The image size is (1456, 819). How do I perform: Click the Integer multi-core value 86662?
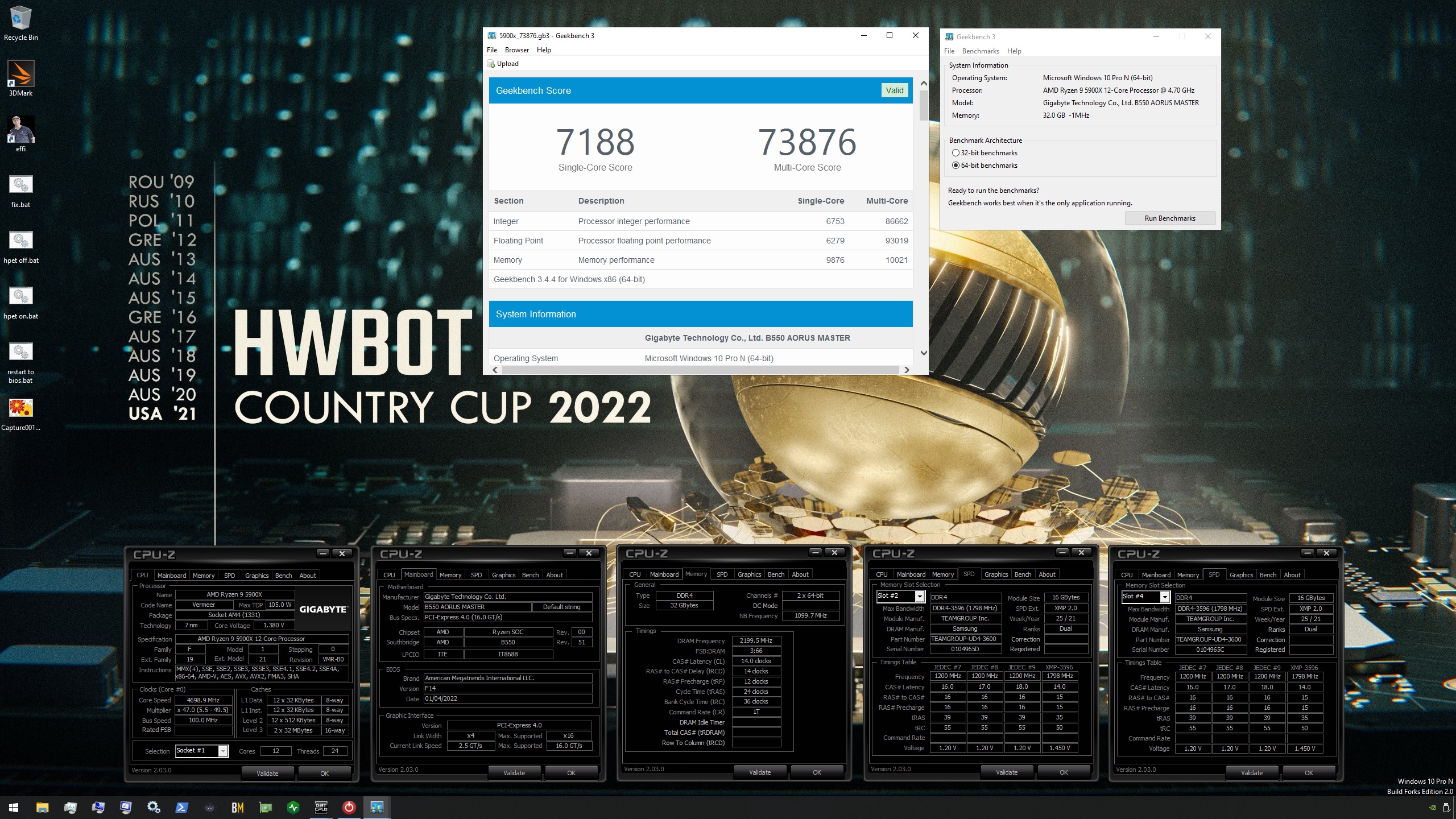tap(896, 221)
